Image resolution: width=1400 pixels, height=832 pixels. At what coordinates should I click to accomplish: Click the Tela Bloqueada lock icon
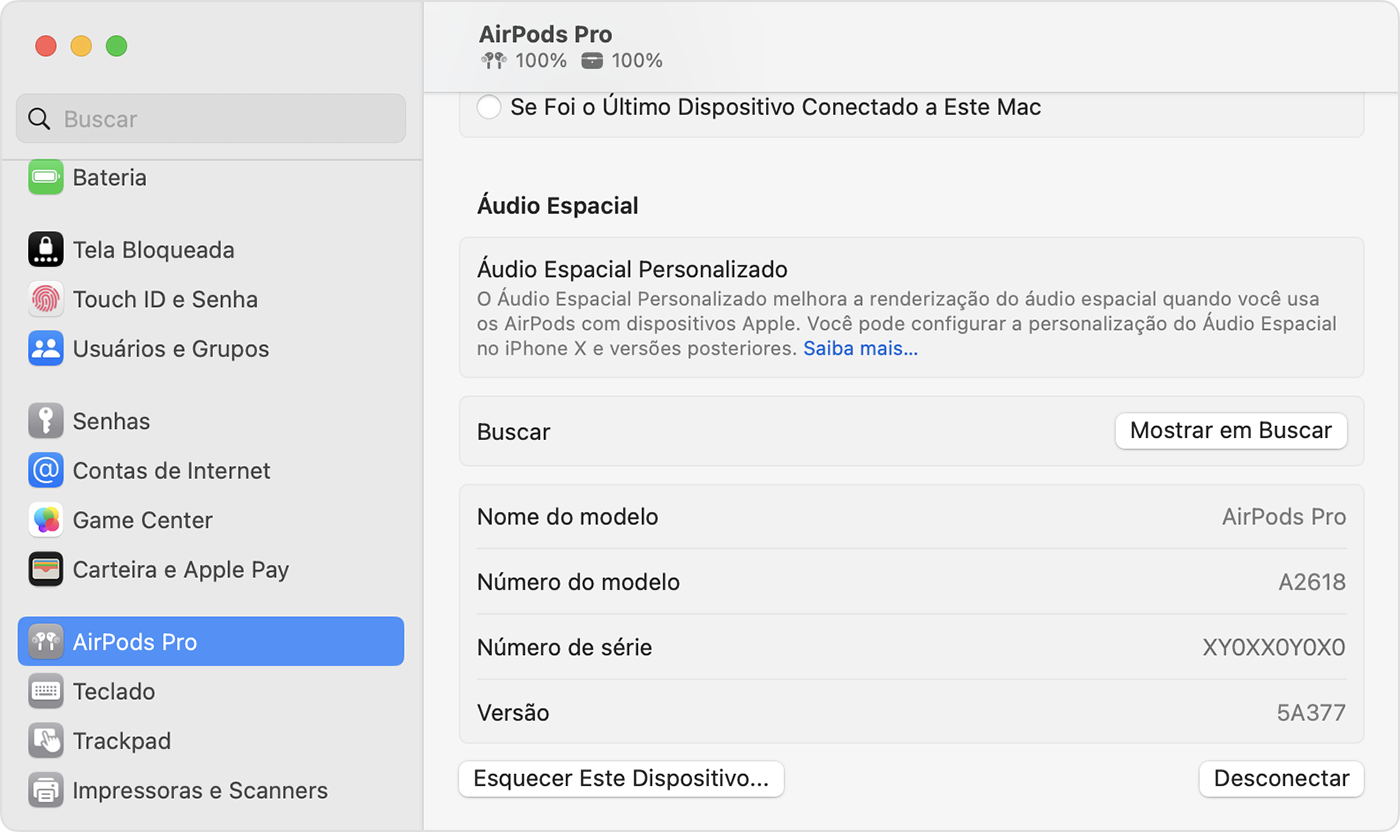pos(46,250)
